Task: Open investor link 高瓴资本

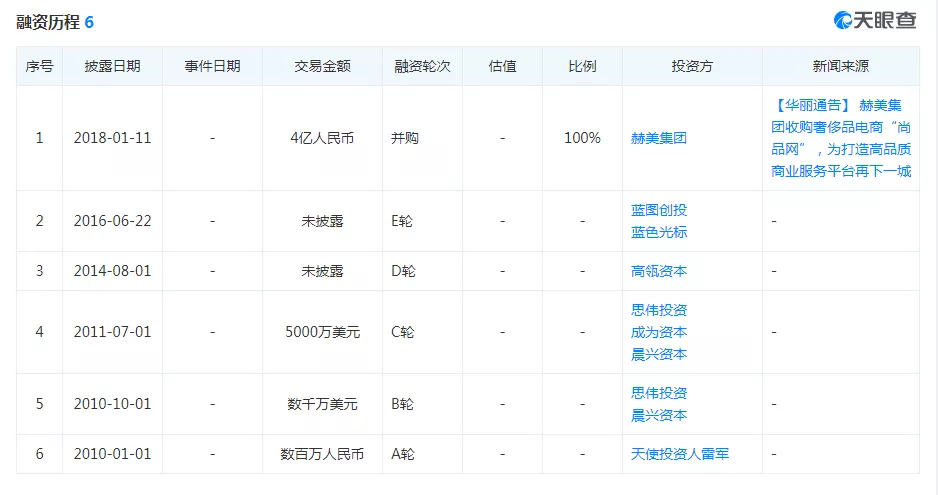Action: coord(659,271)
